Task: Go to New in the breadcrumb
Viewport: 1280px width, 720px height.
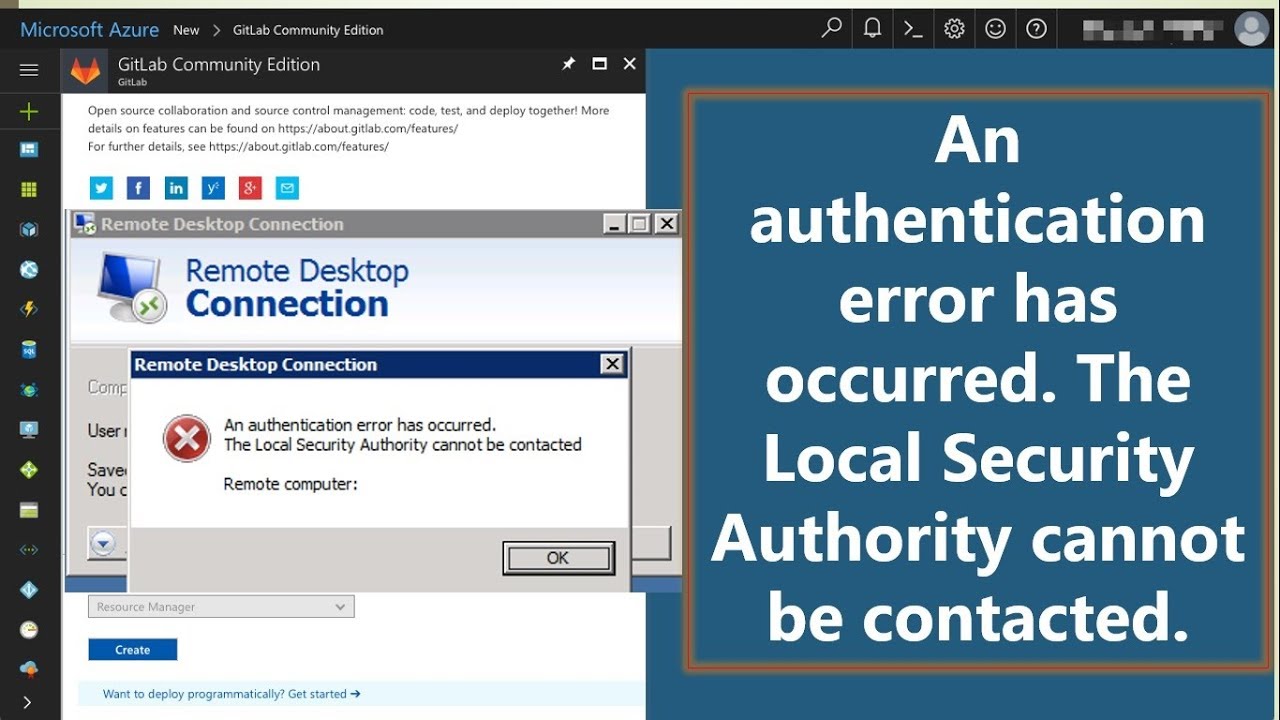Action: pyautogui.click(x=186, y=30)
